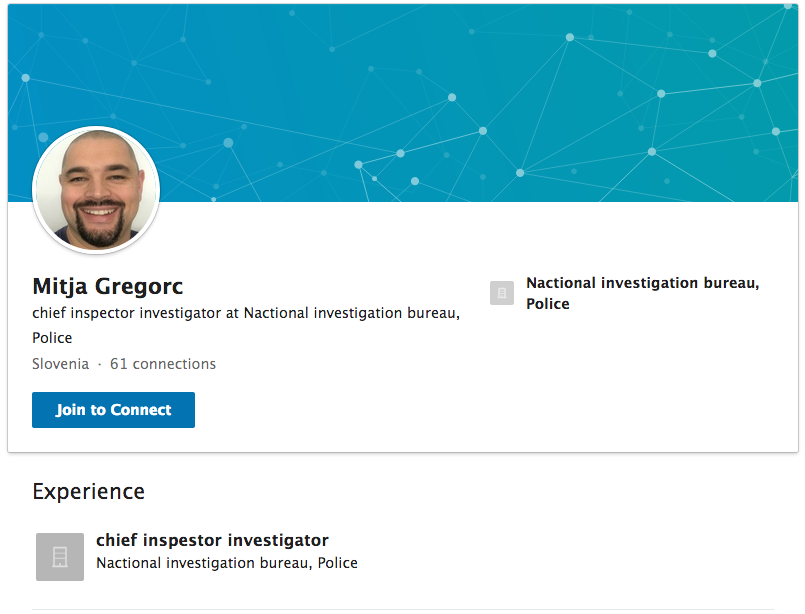805x614 pixels.
Task: Click the divider line below the Experience entry
Action: [402, 609]
